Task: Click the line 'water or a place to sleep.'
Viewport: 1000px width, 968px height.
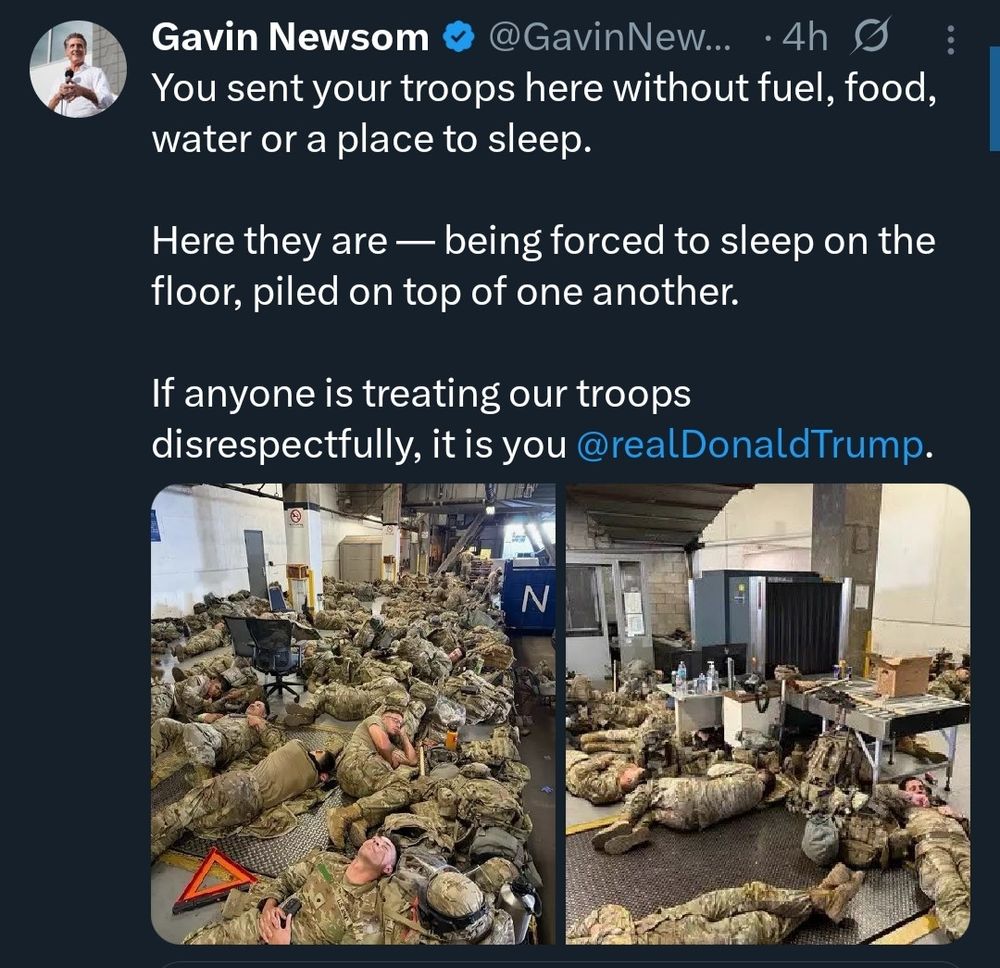Action: pyautogui.click(x=372, y=139)
